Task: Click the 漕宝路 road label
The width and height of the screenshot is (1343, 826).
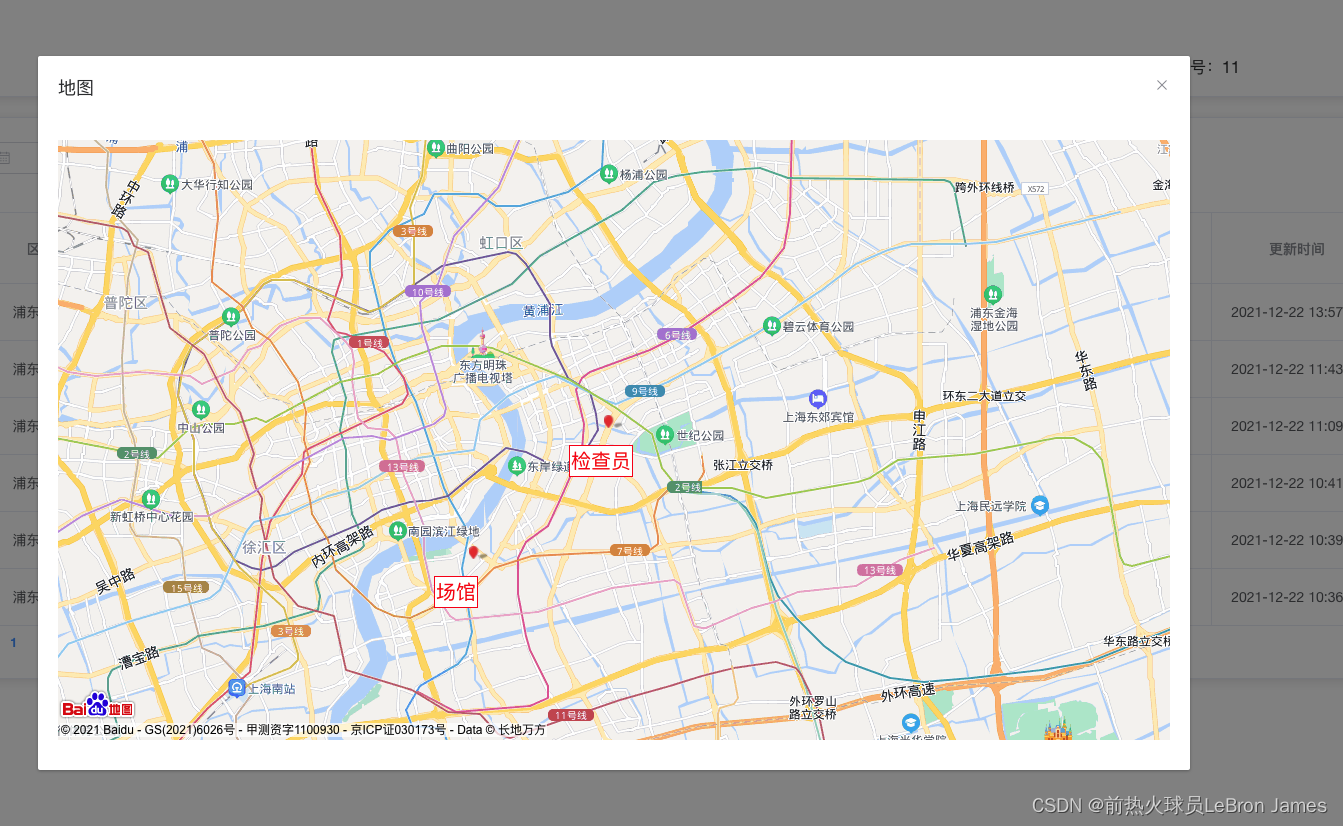Action: 139,658
